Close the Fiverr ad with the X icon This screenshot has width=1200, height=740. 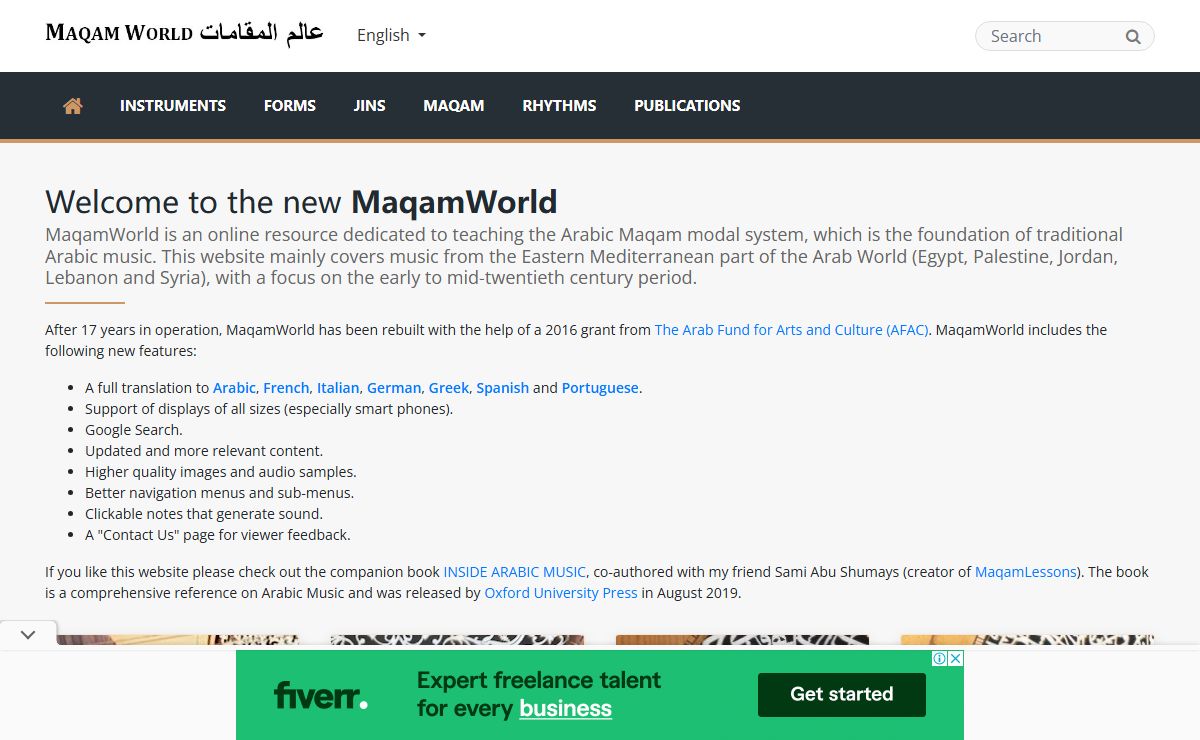coord(955,658)
